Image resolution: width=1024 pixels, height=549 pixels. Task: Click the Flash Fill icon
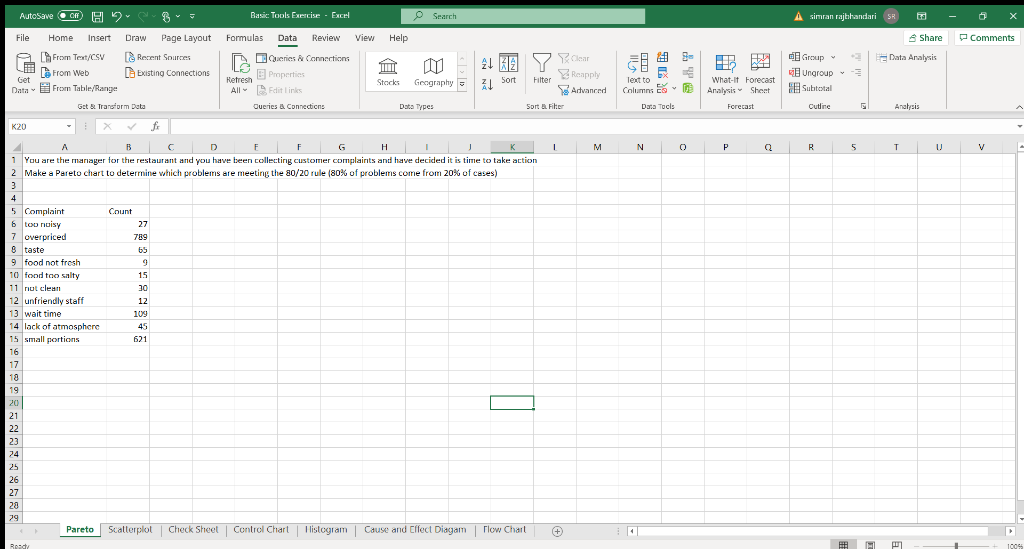pos(662,57)
